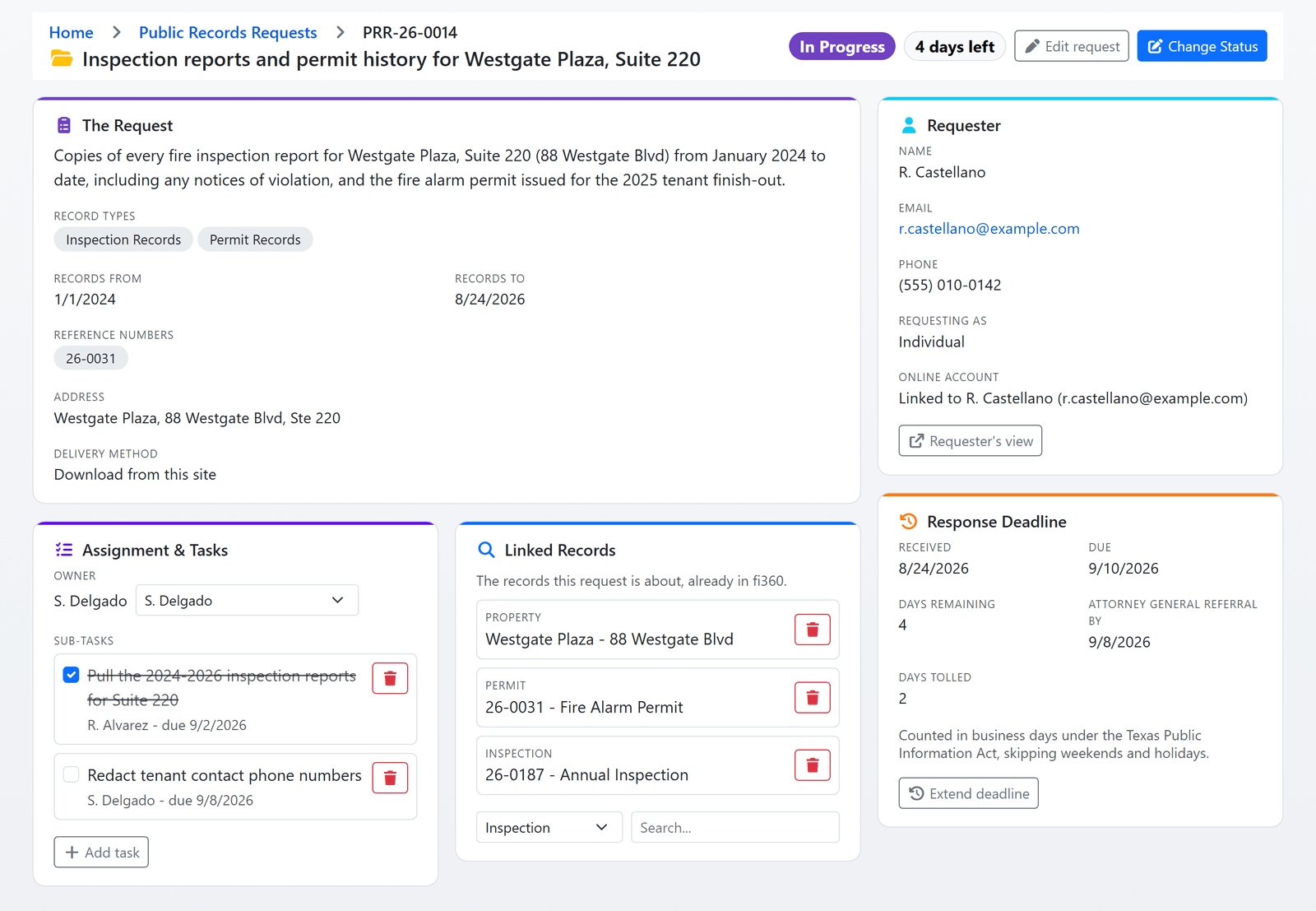Remove linked property Westgate Plaza - 88 Westgate Blvd
Screen dimensions: 1316x911
click(x=813, y=630)
